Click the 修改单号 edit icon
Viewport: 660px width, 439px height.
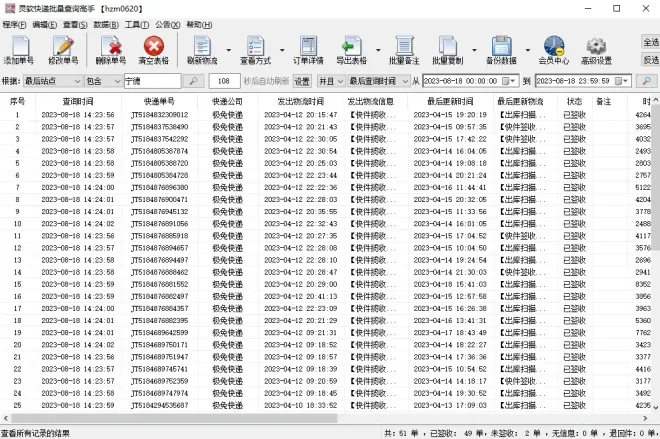(63, 49)
